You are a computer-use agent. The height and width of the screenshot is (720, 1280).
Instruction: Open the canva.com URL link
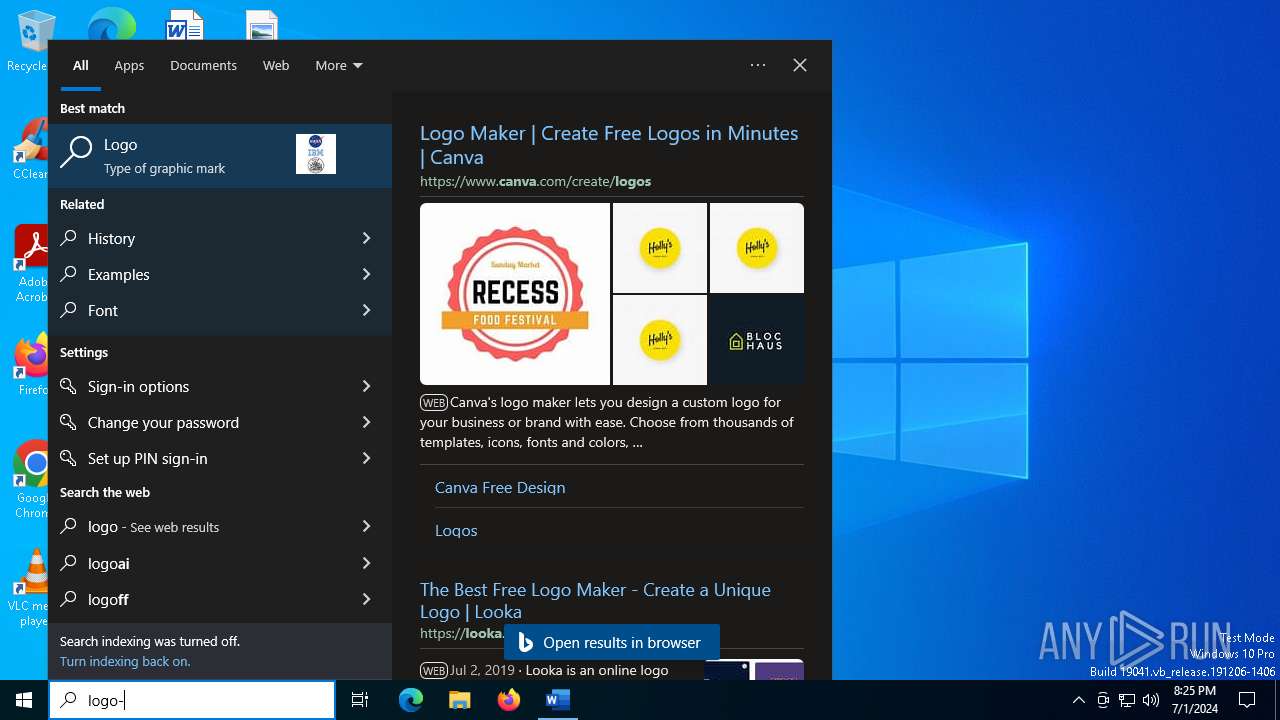tap(535, 181)
